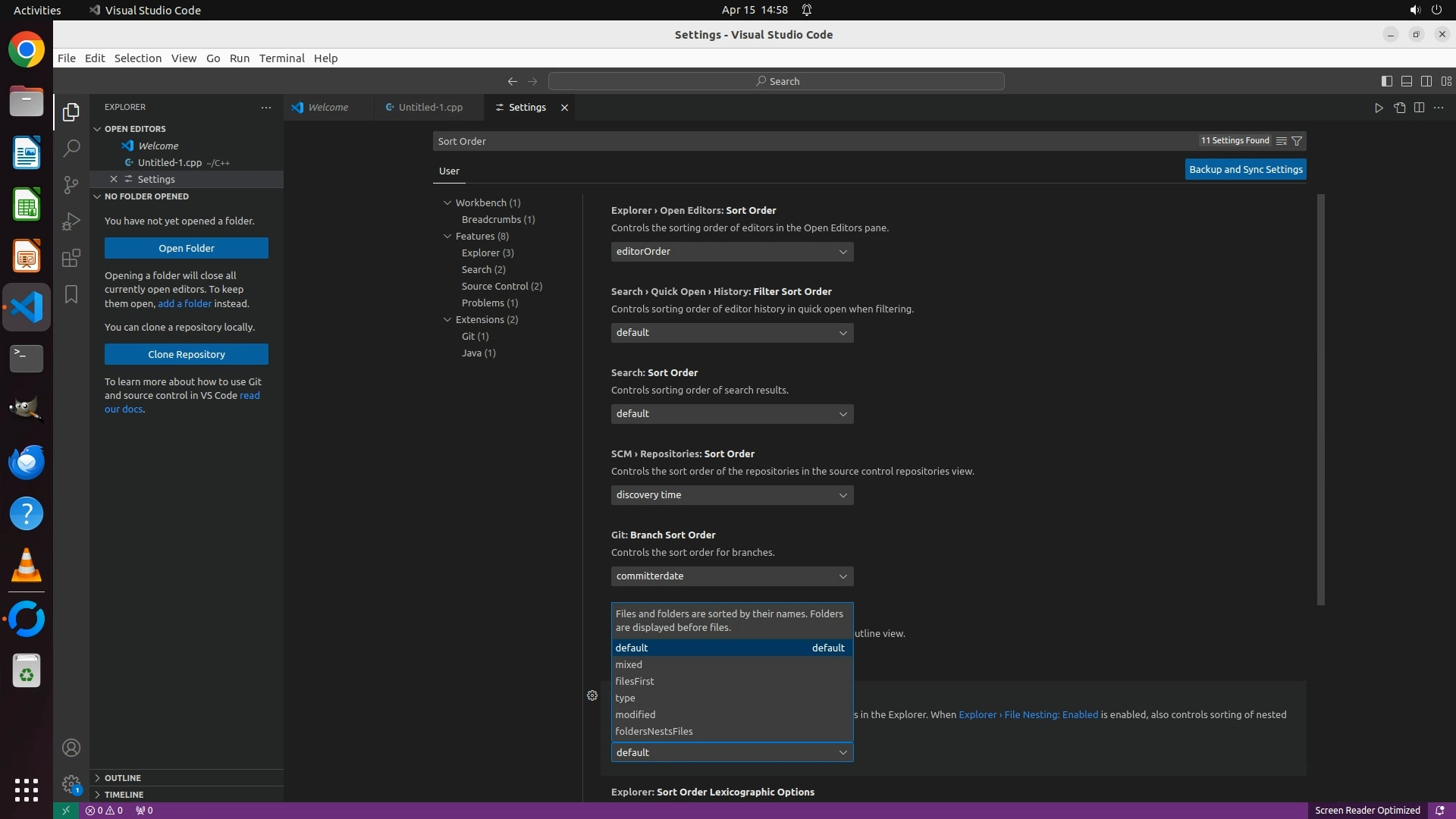The image size is (1456, 819).
Task: Click the Clone Repository button
Action: pyautogui.click(x=186, y=354)
